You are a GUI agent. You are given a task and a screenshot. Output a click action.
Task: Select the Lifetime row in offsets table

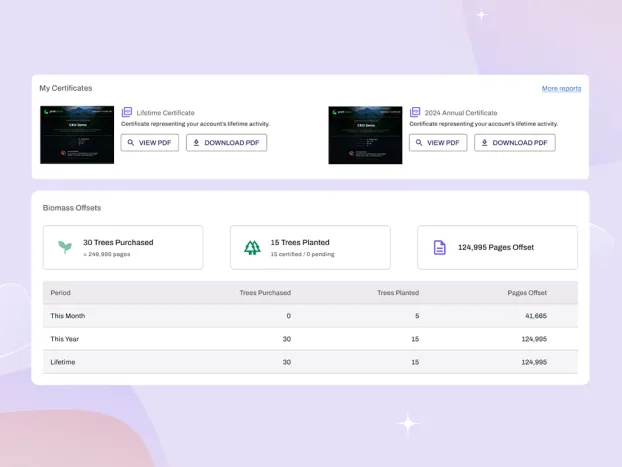pos(310,362)
